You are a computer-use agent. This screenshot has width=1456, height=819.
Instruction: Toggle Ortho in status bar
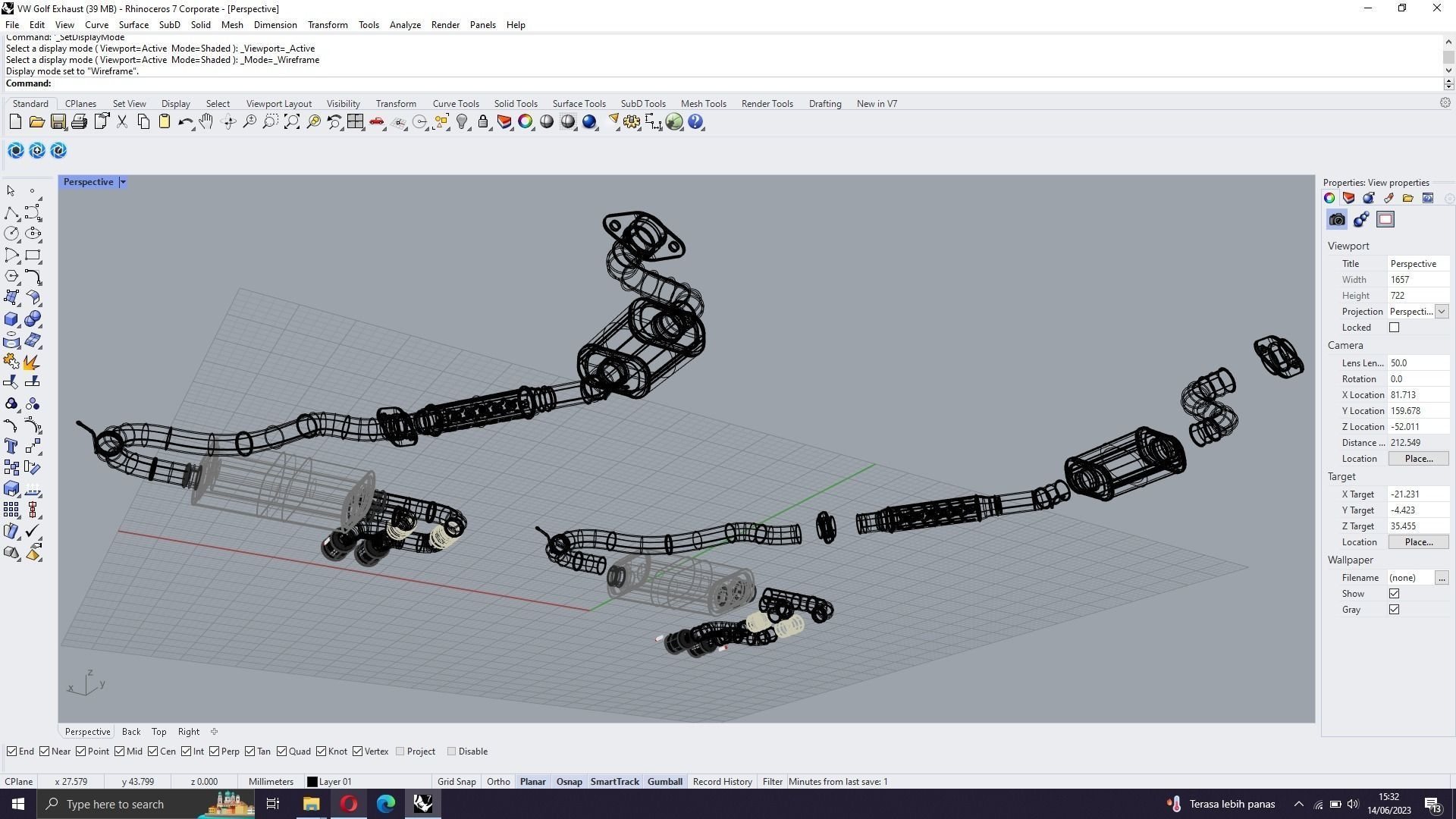498,782
